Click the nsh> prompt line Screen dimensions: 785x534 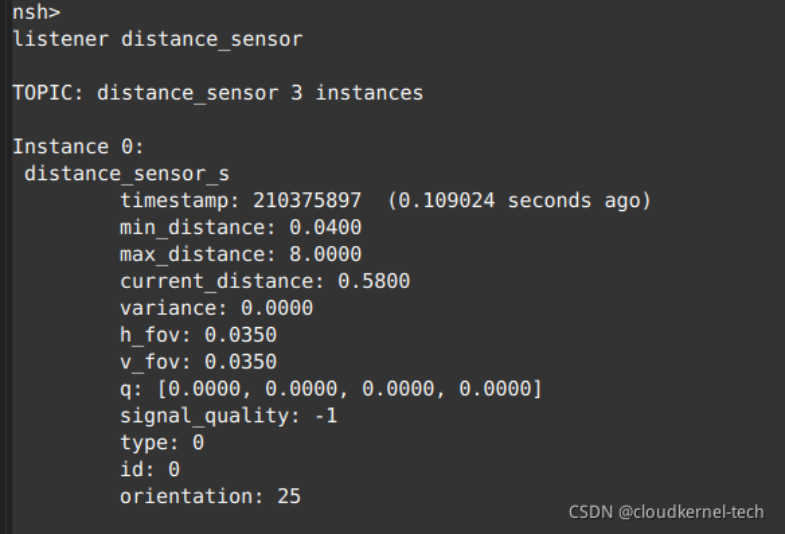tap(36, 13)
